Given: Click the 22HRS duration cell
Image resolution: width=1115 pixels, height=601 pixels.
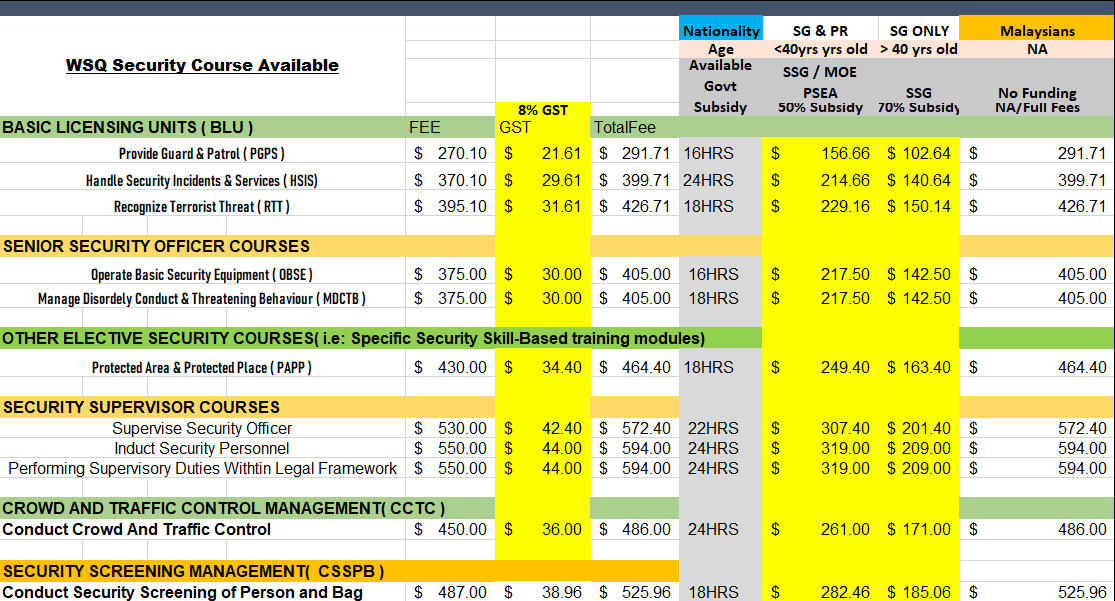Looking at the screenshot, I should click(x=711, y=428).
